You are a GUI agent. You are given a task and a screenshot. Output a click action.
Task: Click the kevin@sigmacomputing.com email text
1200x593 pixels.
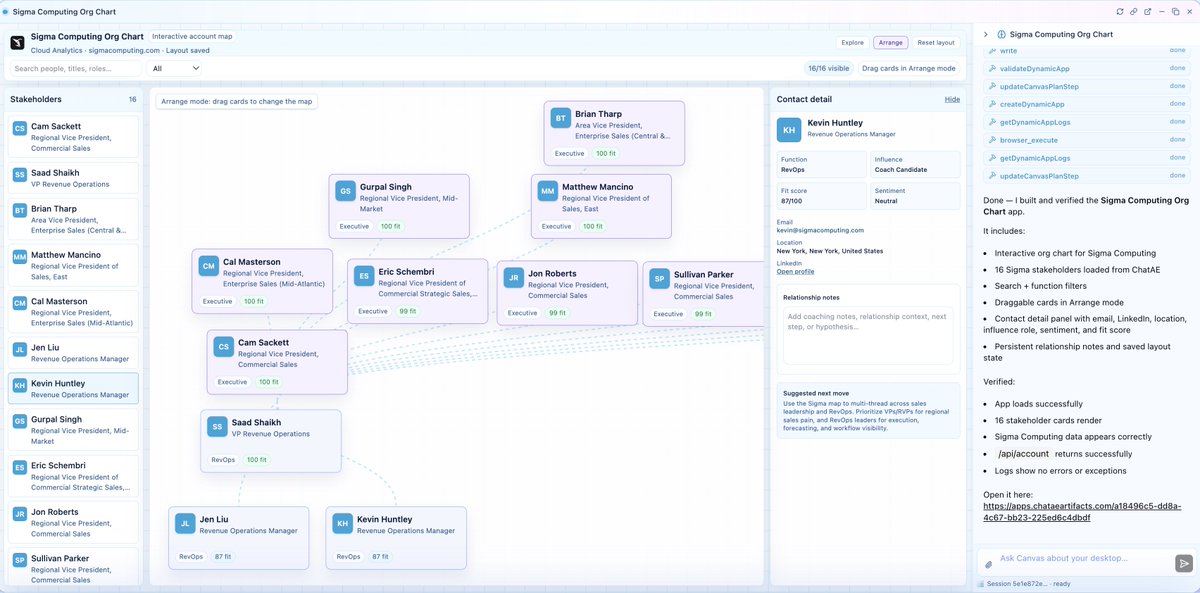820,230
